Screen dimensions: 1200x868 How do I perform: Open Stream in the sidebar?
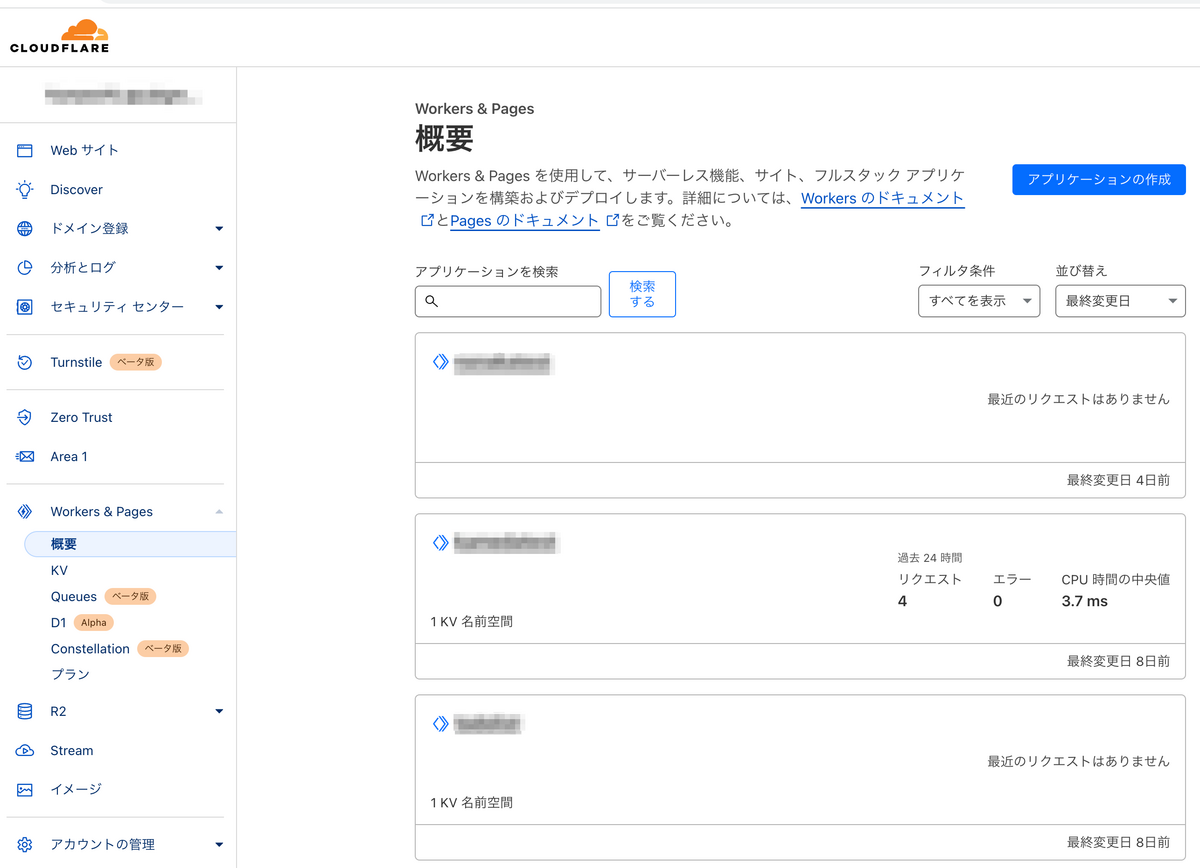pos(72,750)
